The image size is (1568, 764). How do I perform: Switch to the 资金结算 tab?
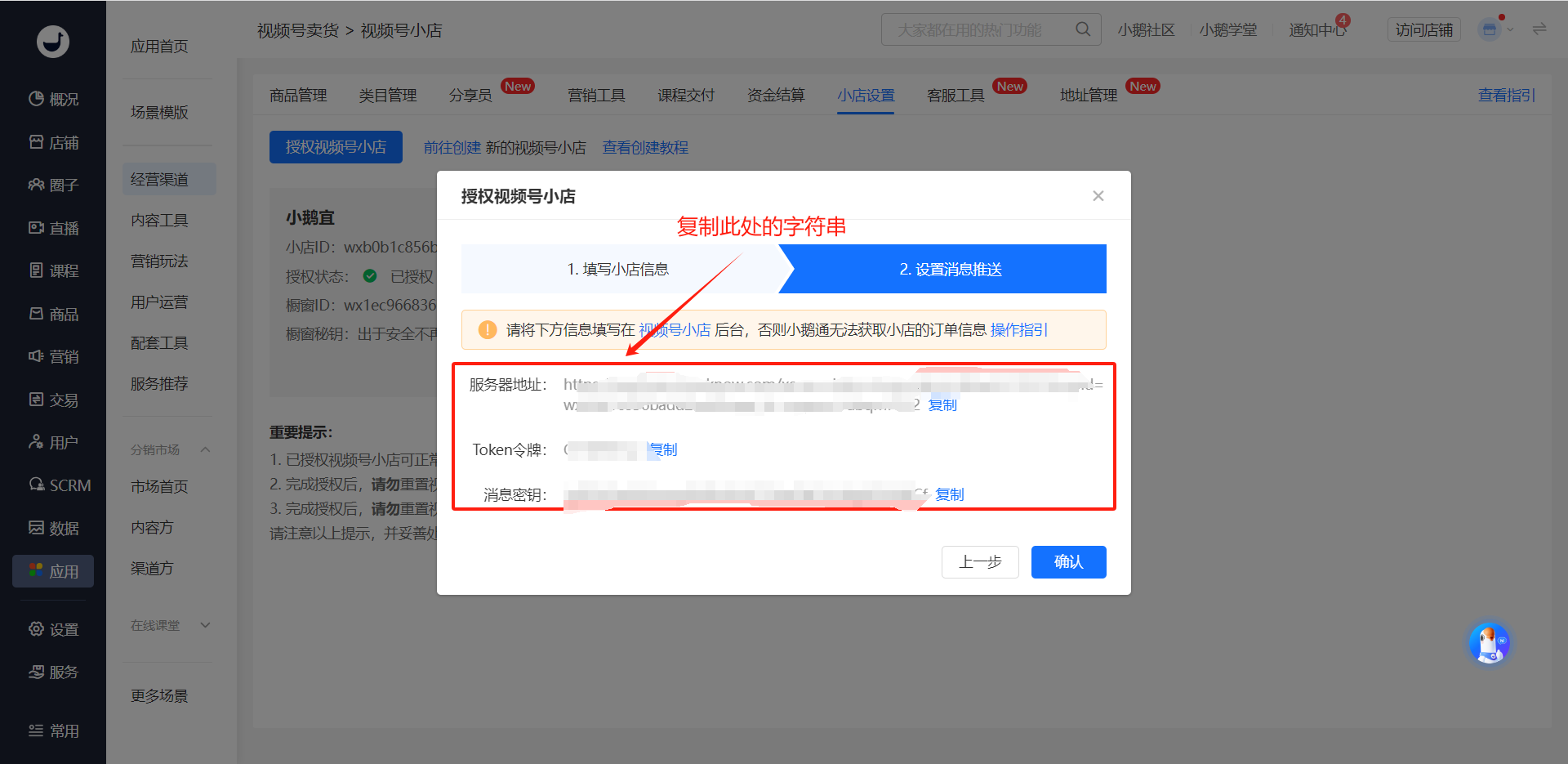[x=776, y=96]
